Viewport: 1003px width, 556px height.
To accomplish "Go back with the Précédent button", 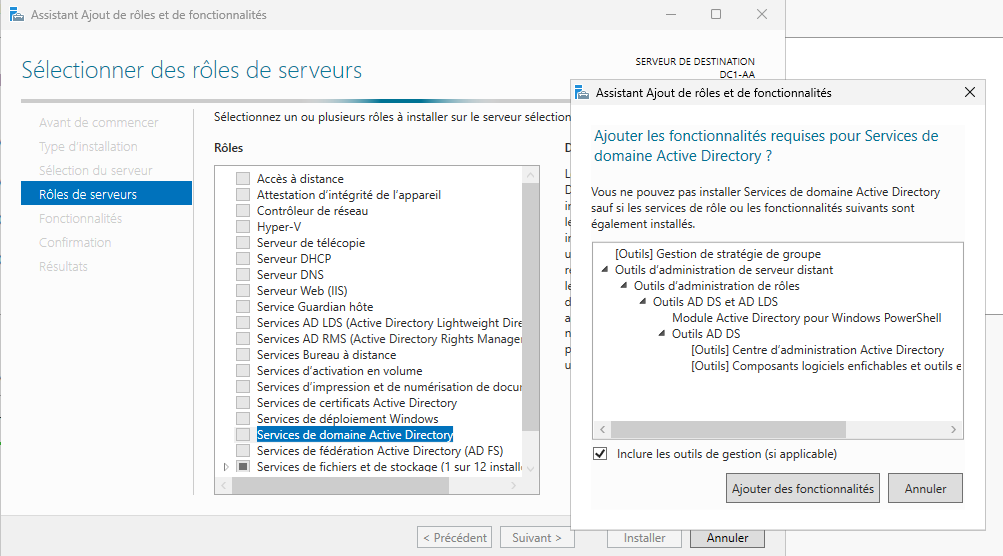I will (x=454, y=538).
